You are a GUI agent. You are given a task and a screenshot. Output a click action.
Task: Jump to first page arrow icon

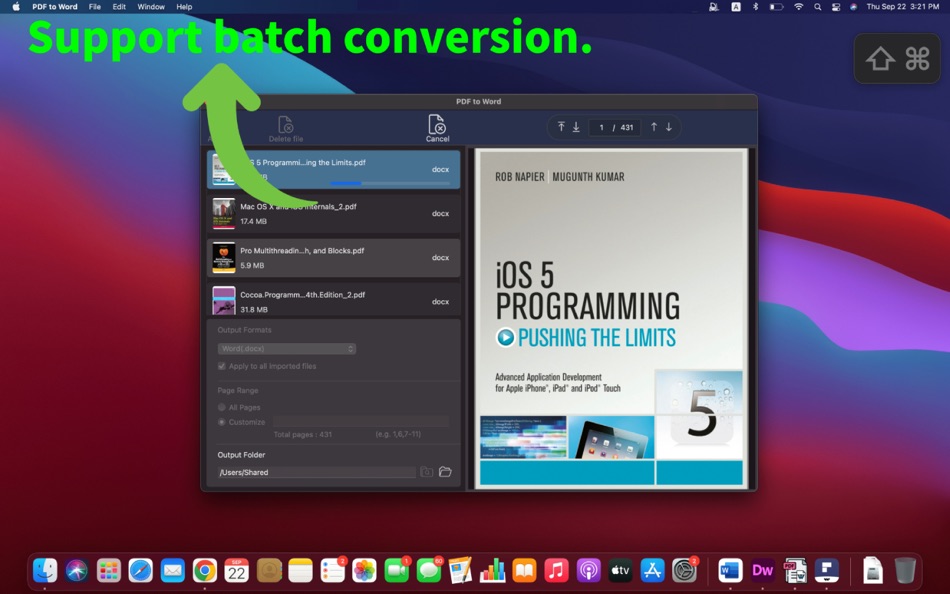coord(561,127)
